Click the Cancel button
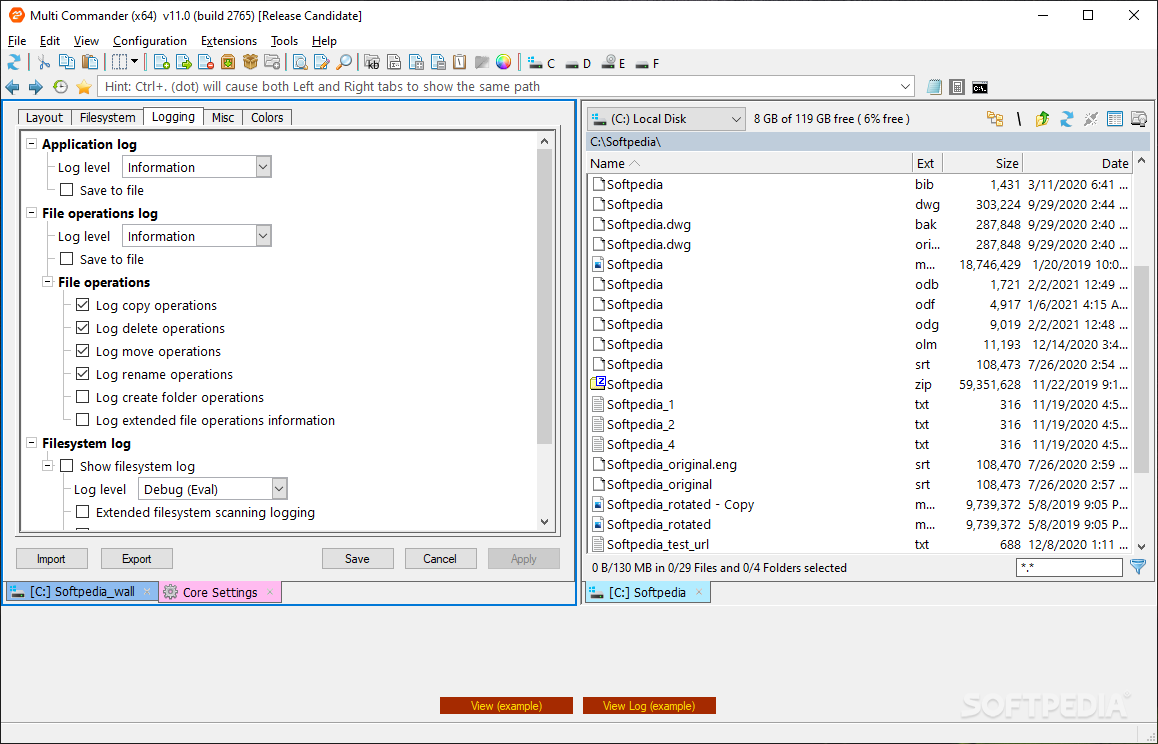1158x744 pixels. point(440,559)
